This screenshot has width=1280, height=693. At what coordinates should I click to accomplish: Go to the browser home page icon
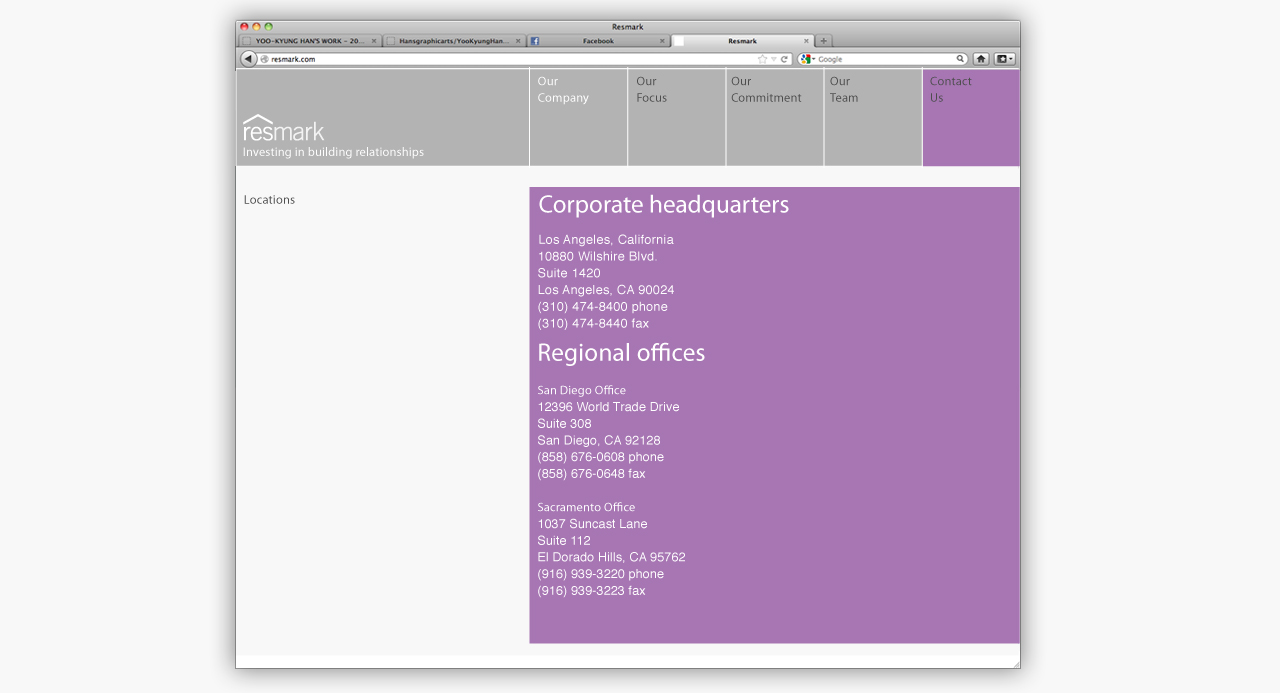click(981, 59)
